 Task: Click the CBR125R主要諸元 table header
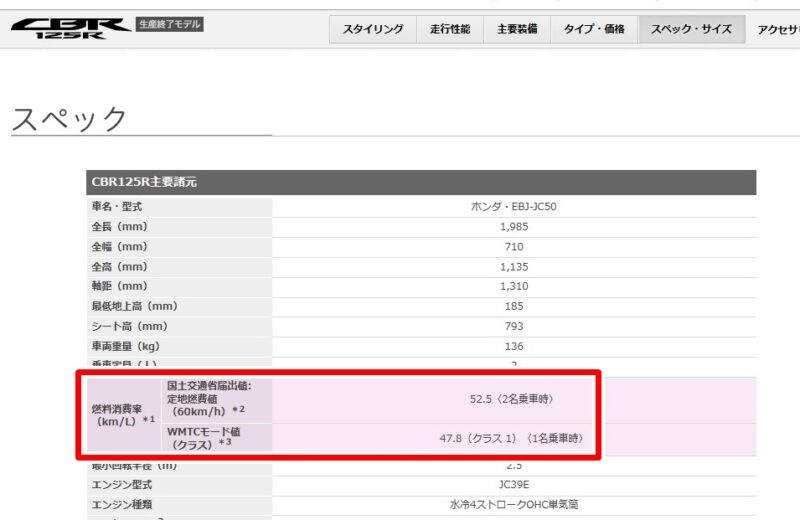pyautogui.click(x=421, y=182)
